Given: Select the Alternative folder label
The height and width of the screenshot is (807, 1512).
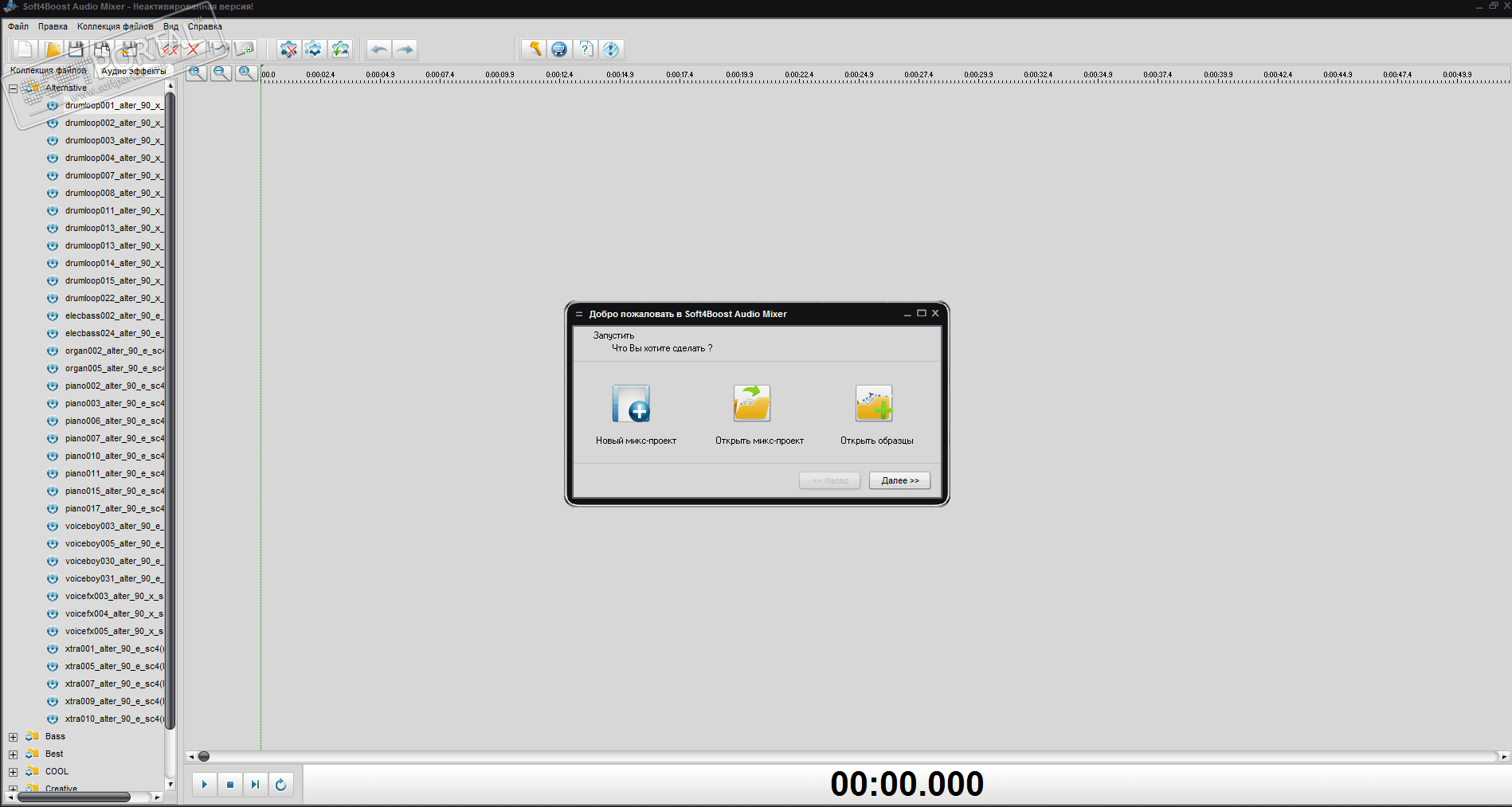Looking at the screenshot, I should [66, 88].
